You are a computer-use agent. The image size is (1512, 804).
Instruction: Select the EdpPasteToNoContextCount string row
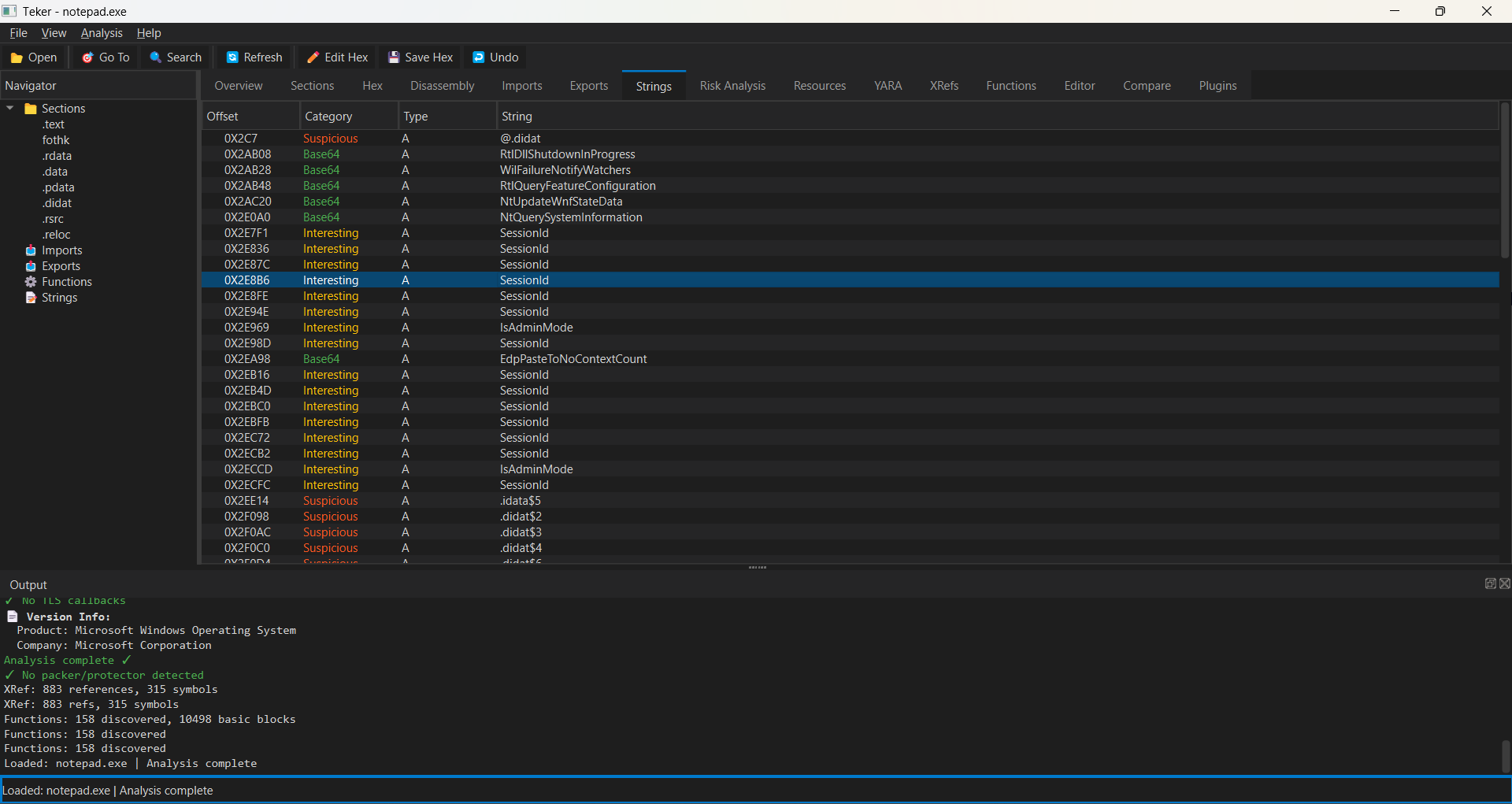pos(573,359)
